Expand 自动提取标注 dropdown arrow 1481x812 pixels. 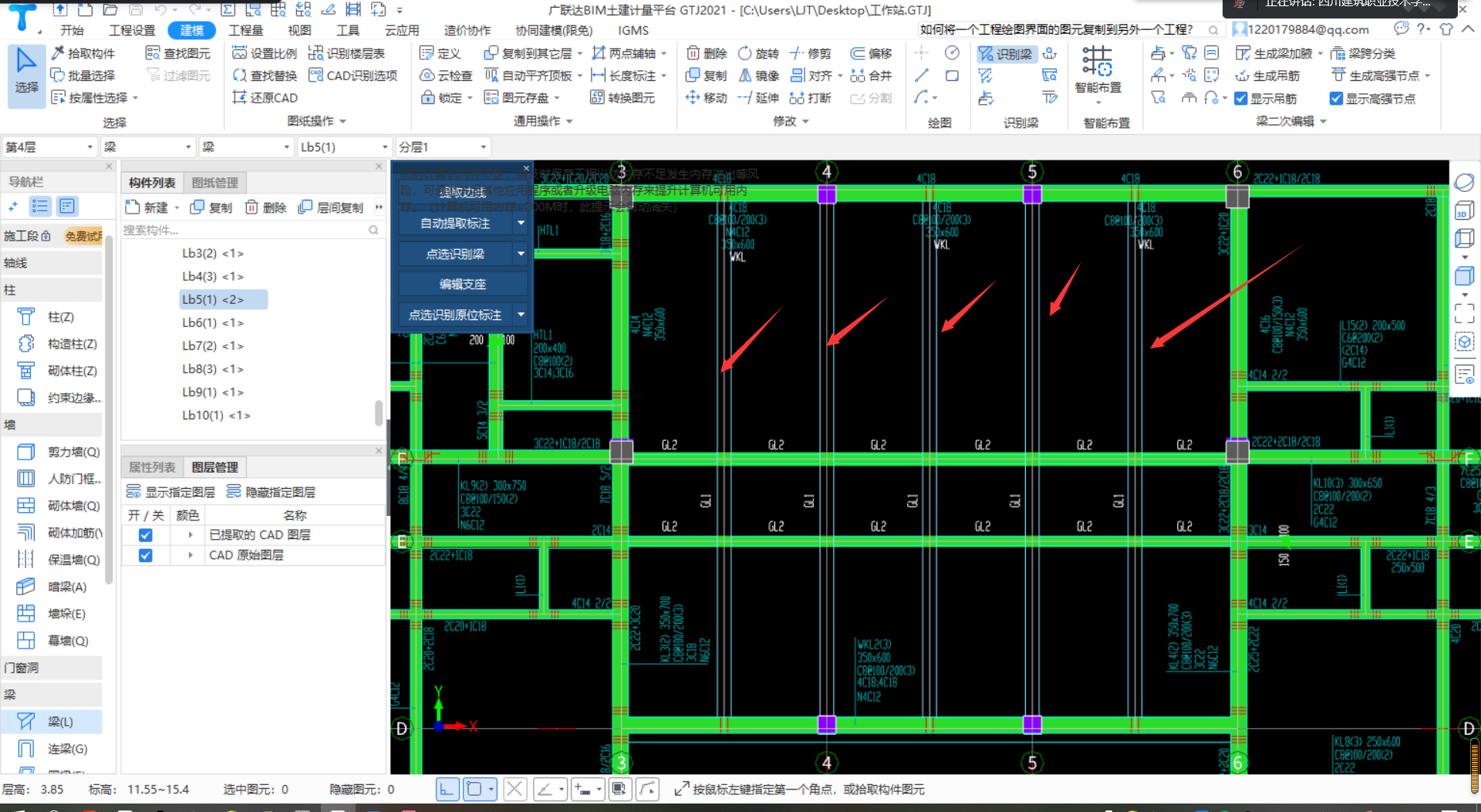[521, 223]
